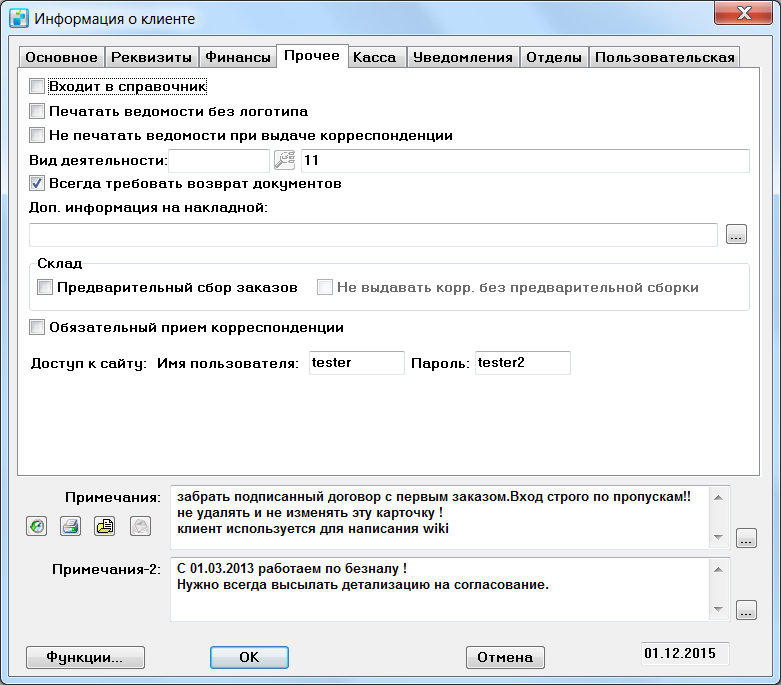781x685 pixels.
Task: Toggle Не выдавать корр. без предварительной сборки
Action: coord(325,287)
